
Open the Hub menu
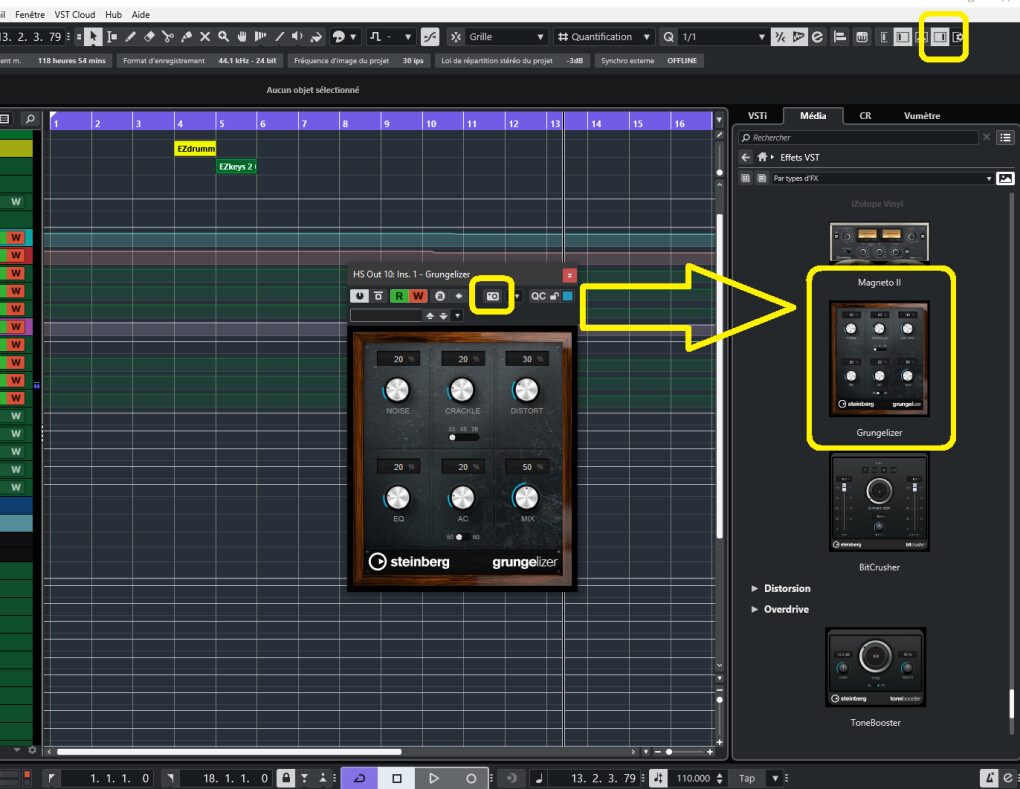(x=114, y=14)
